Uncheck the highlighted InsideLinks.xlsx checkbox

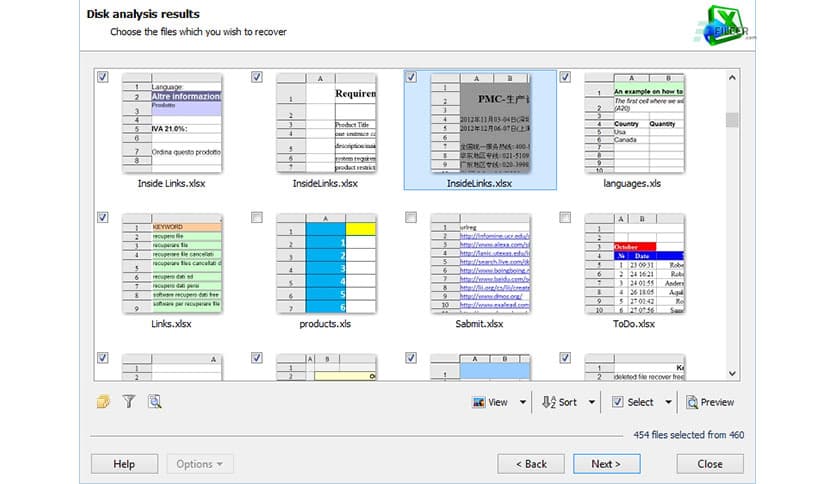tap(411, 77)
